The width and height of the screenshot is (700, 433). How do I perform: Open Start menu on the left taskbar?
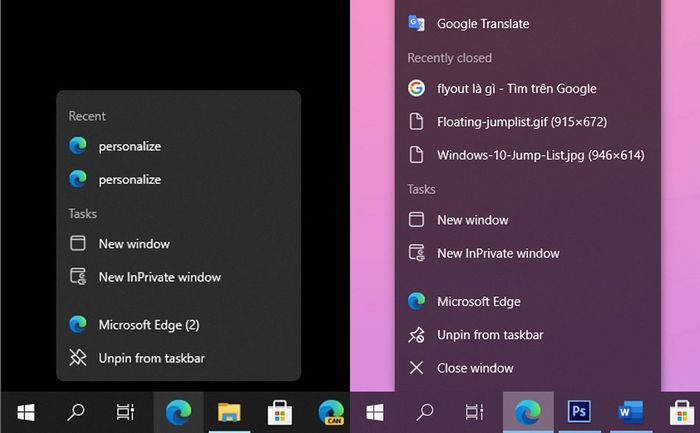[26, 411]
